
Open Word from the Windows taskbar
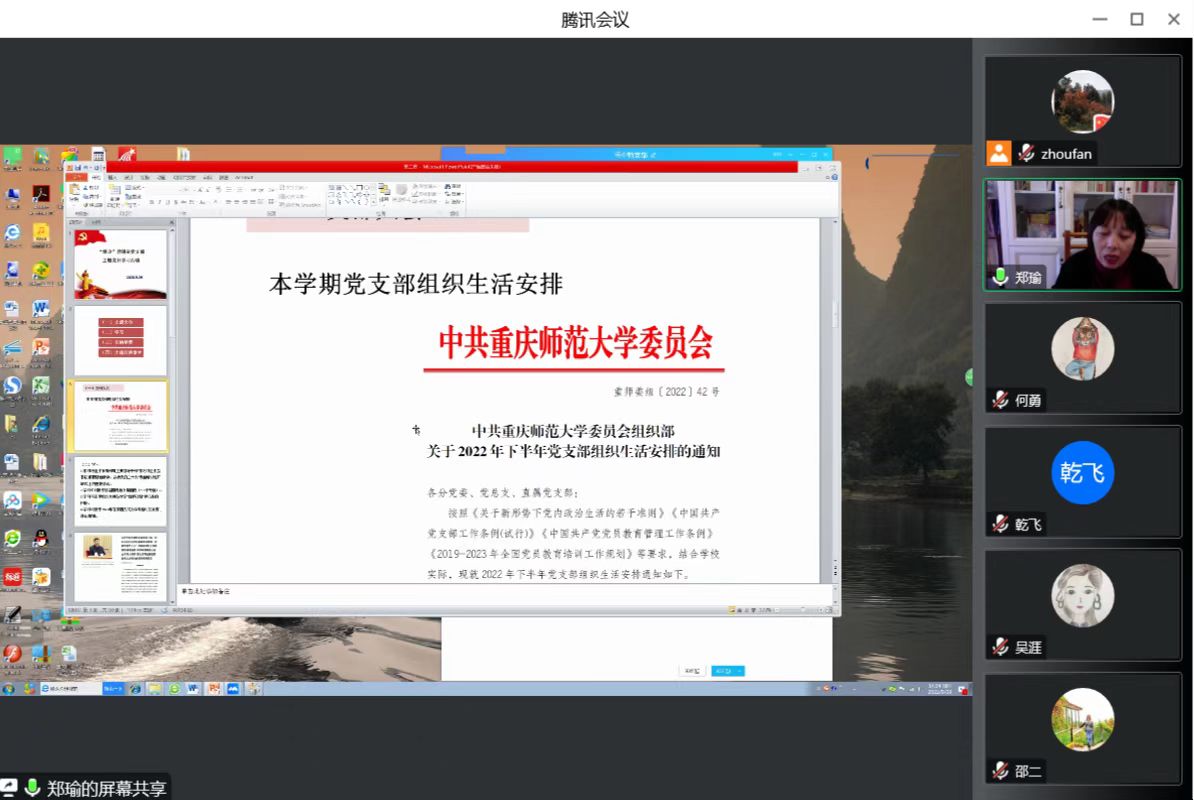pos(193,689)
